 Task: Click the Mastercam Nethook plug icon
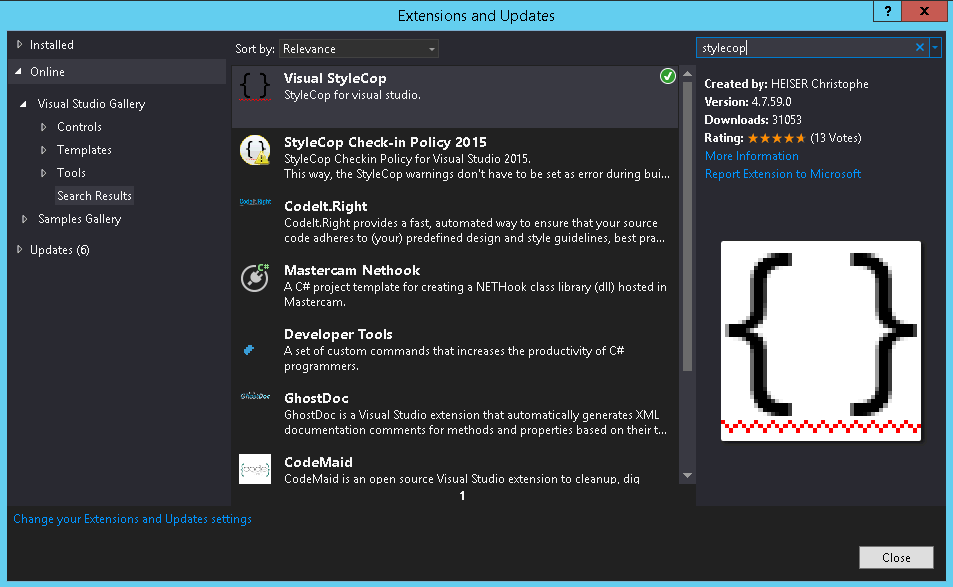coord(255,278)
